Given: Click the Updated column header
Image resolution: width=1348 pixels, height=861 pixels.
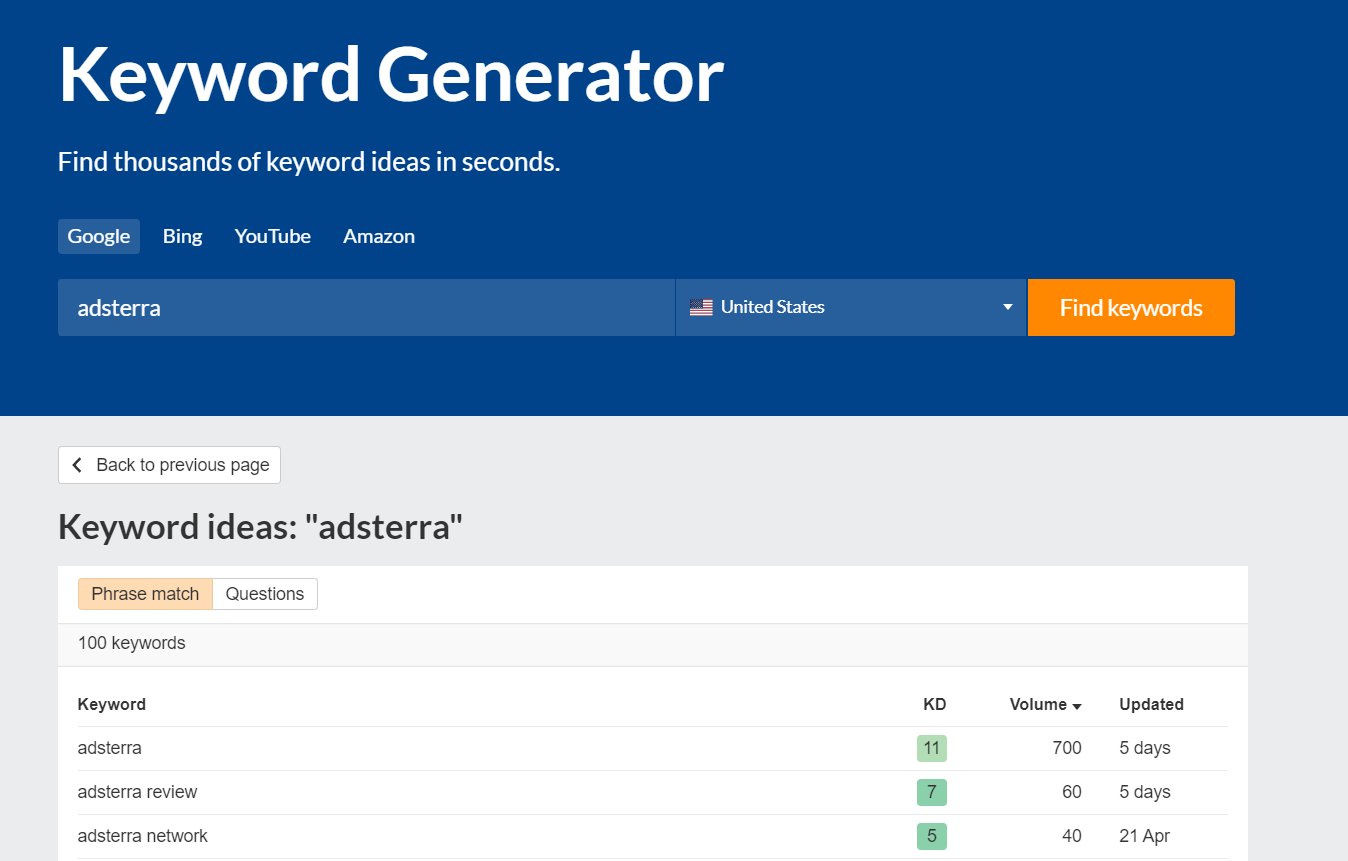Looking at the screenshot, I should click(1151, 704).
